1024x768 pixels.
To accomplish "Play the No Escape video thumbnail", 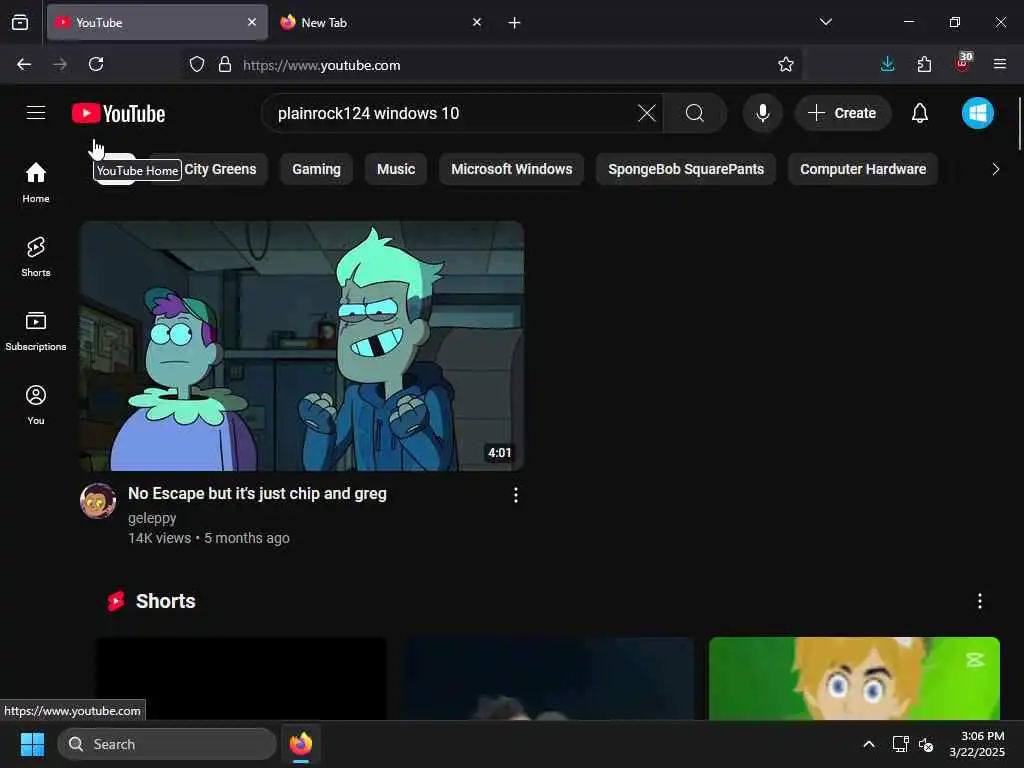I will (x=302, y=346).
